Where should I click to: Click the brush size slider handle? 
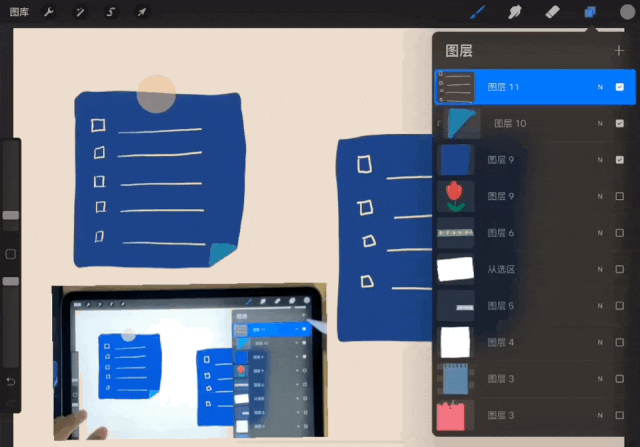(11, 215)
